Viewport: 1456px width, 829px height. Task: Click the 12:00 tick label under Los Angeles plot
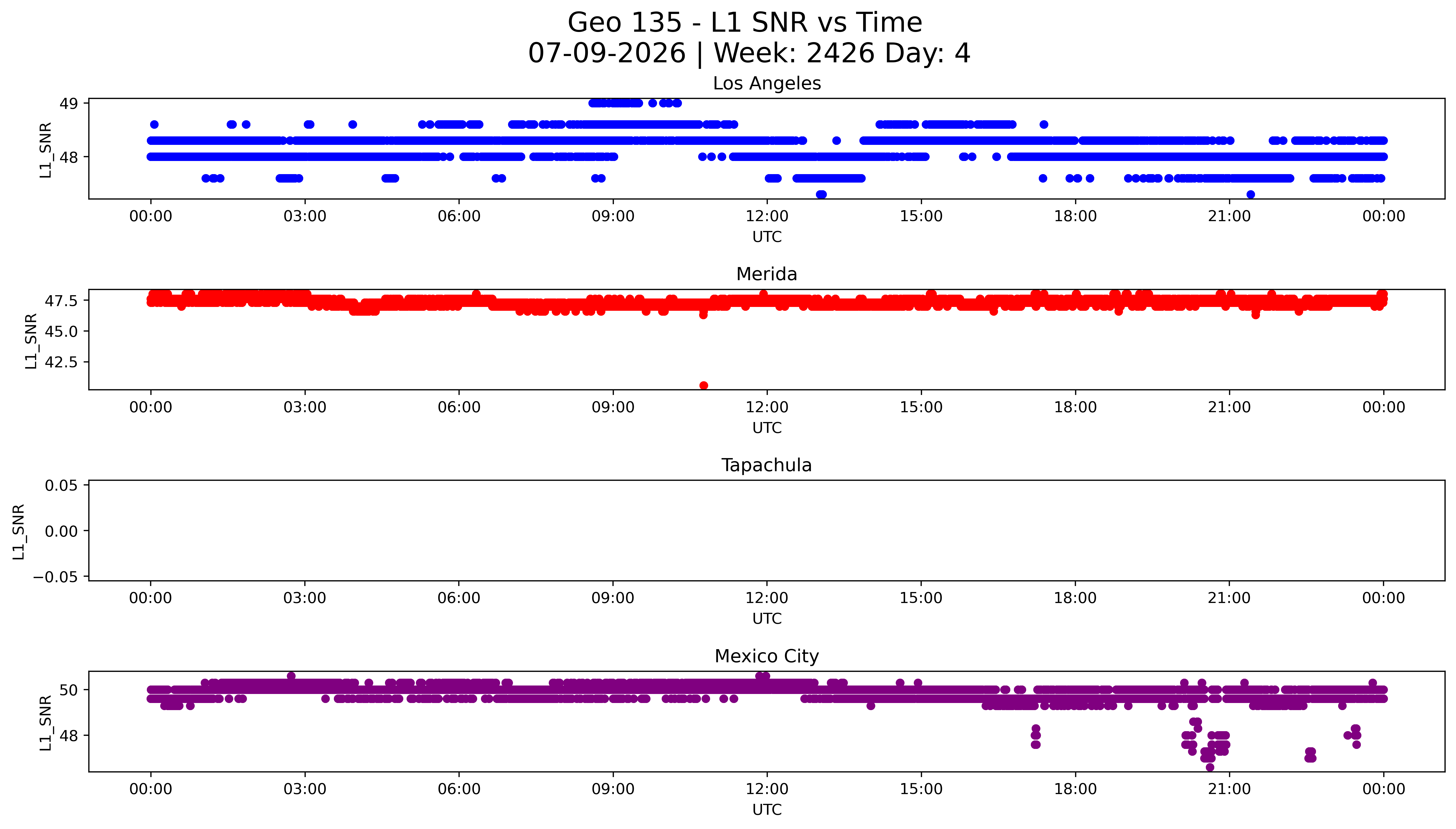coord(767,216)
